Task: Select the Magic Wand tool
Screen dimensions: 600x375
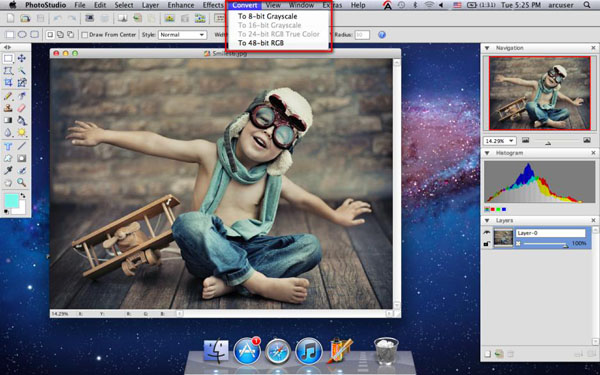Action: pos(21,70)
